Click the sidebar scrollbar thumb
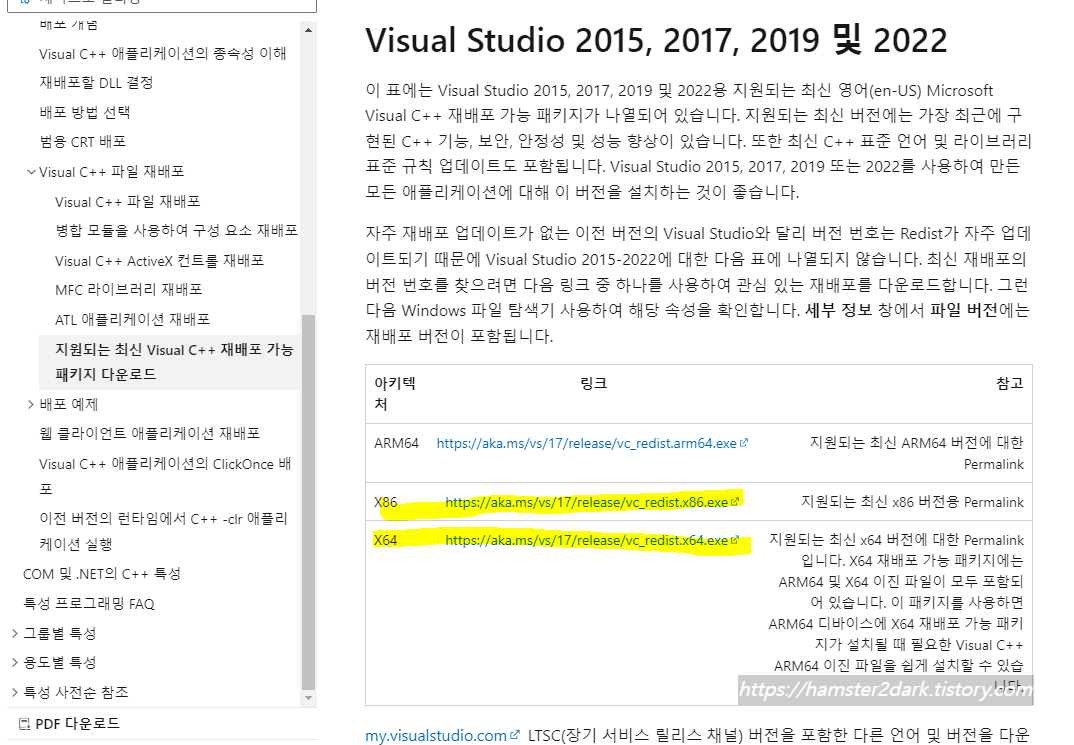Screen dimensions: 1074x745 308,502
